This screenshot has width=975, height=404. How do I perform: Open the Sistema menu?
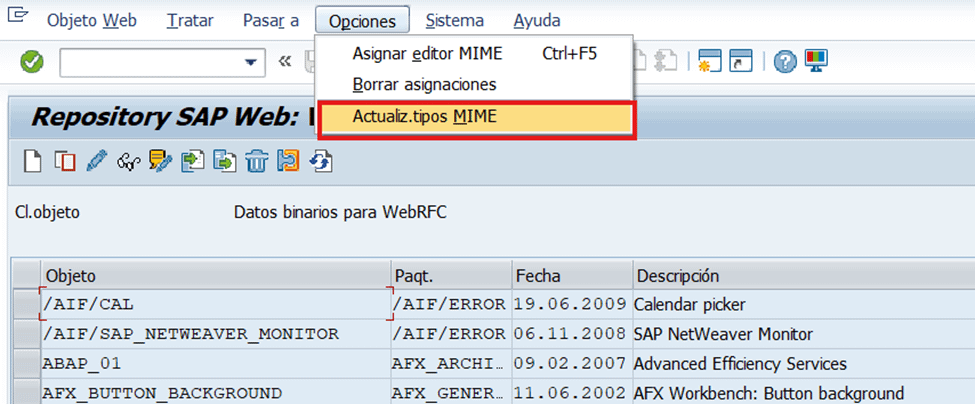coord(454,20)
